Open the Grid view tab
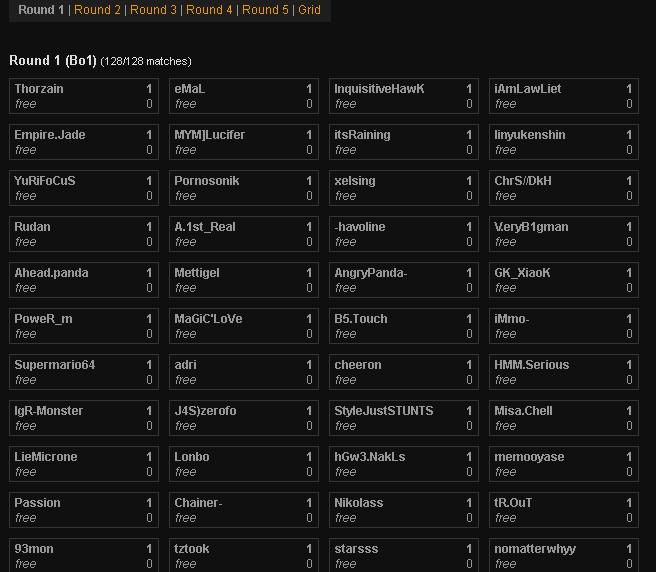The image size is (656, 572). click(309, 10)
